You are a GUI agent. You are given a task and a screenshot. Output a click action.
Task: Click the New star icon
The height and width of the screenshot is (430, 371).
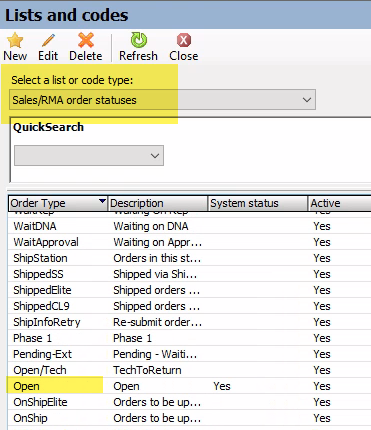point(15,41)
